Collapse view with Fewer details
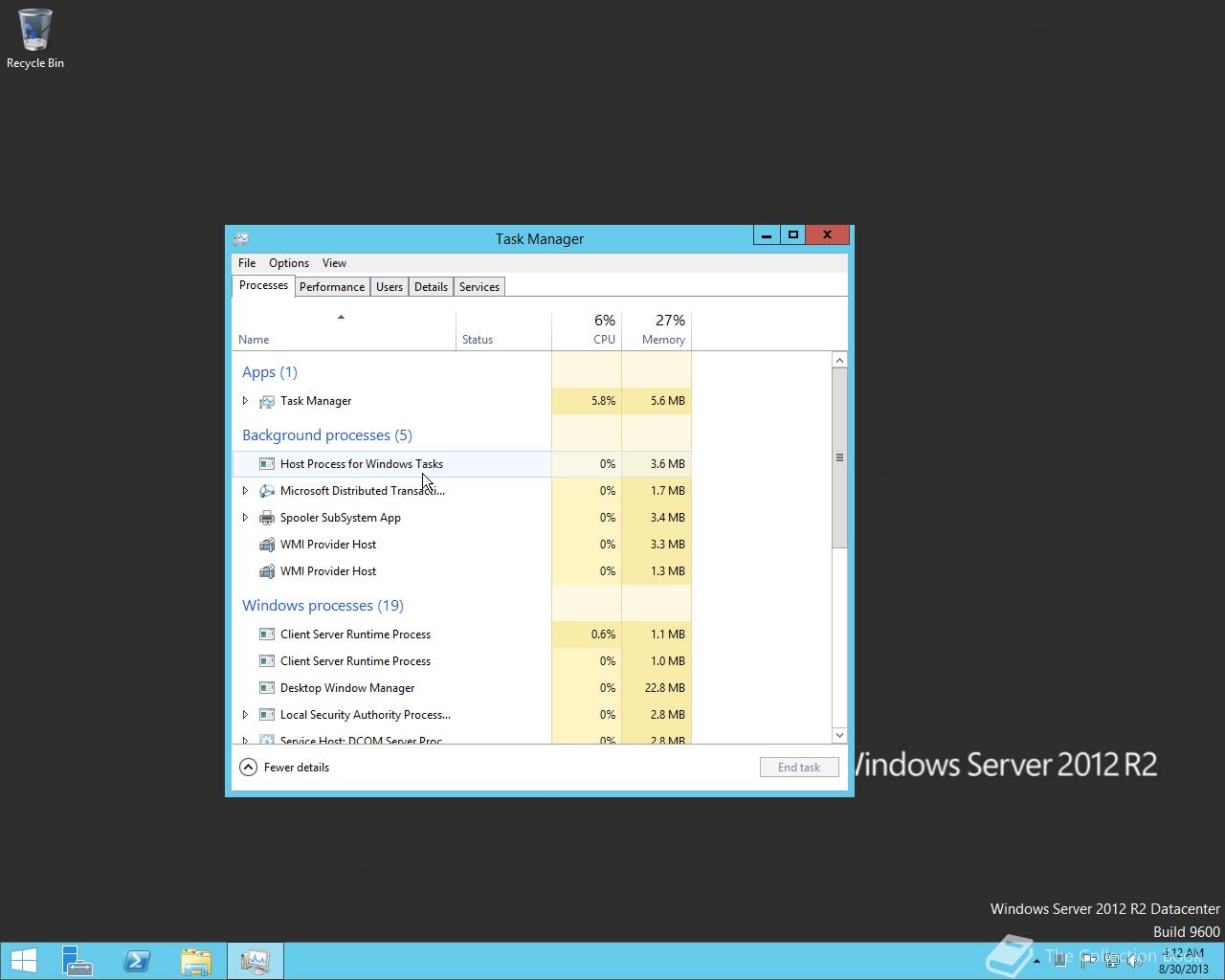The height and width of the screenshot is (980, 1225). click(x=284, y=768)
